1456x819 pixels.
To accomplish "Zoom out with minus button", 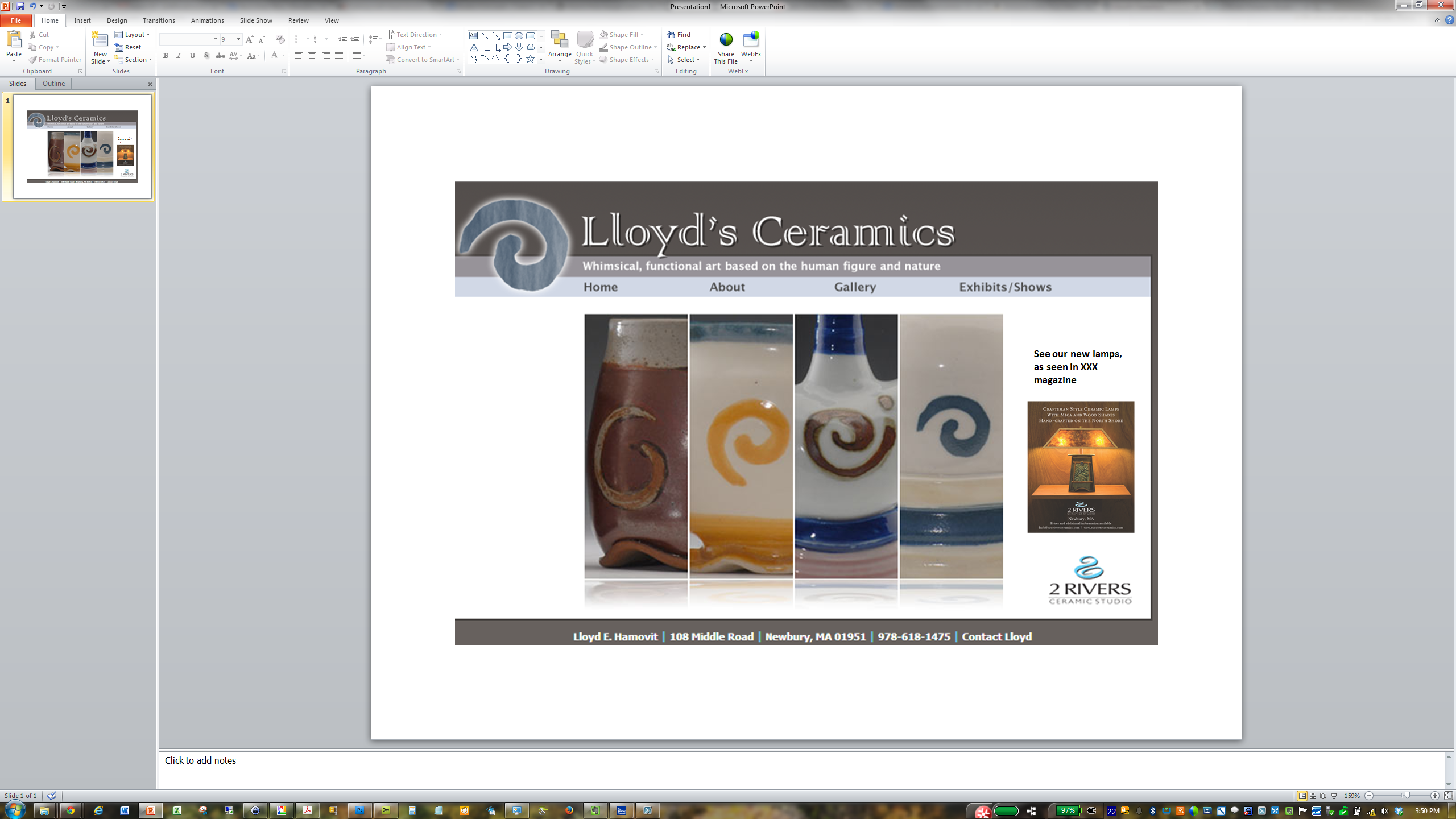I will point(1369,796).
